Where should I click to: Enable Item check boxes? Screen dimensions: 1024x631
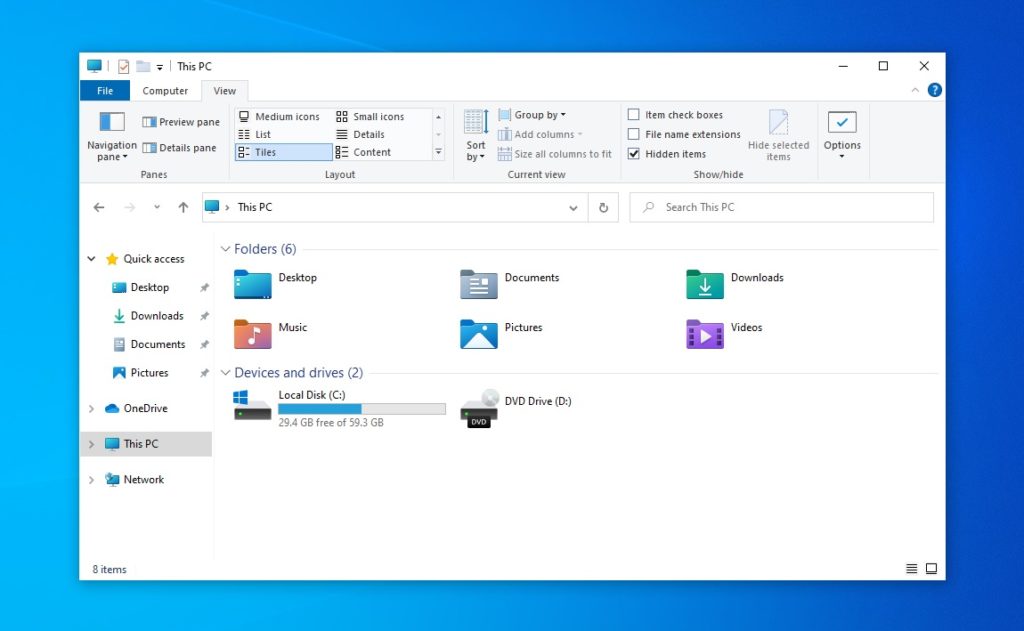(634, 114)
